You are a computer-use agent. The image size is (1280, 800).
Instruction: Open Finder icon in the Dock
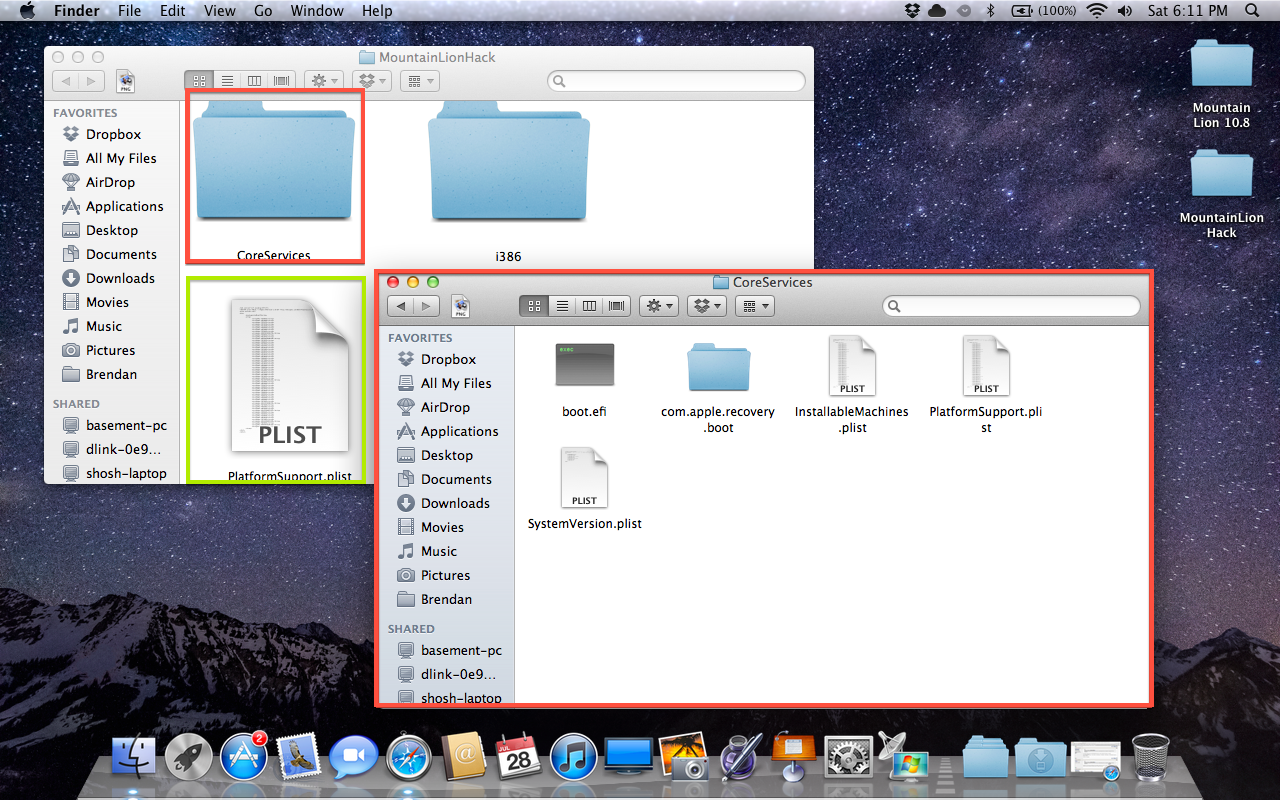coord(134,758)
